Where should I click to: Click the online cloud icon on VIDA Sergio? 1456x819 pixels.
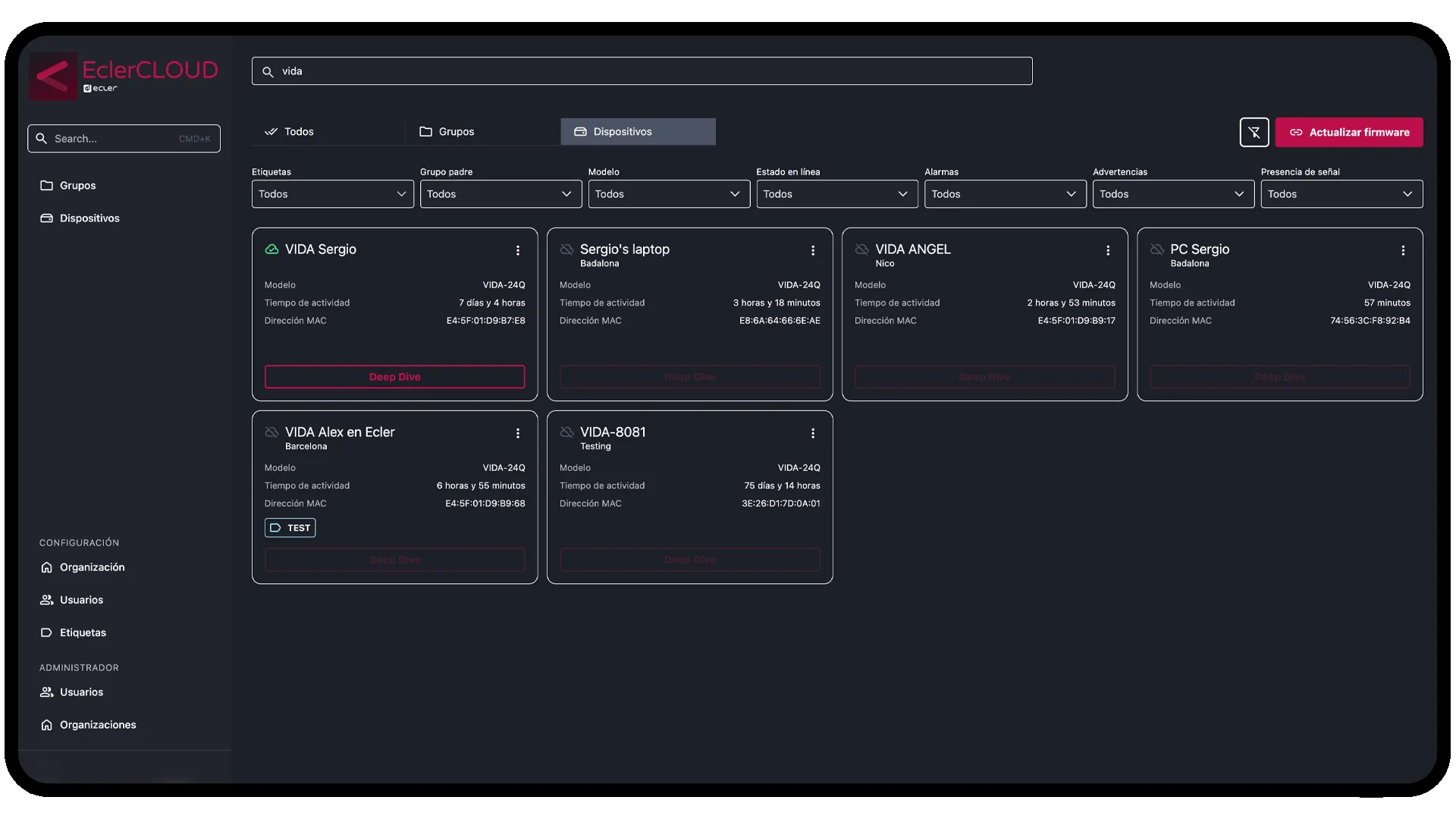click(271, 249)
